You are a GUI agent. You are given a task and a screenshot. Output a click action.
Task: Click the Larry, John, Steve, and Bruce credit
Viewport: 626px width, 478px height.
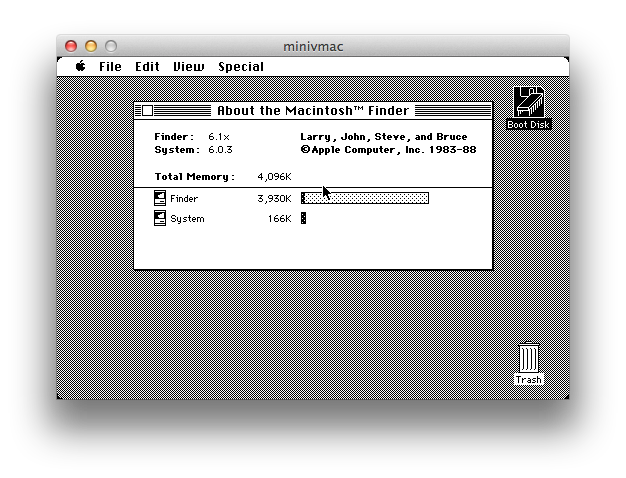click(384, 137)
